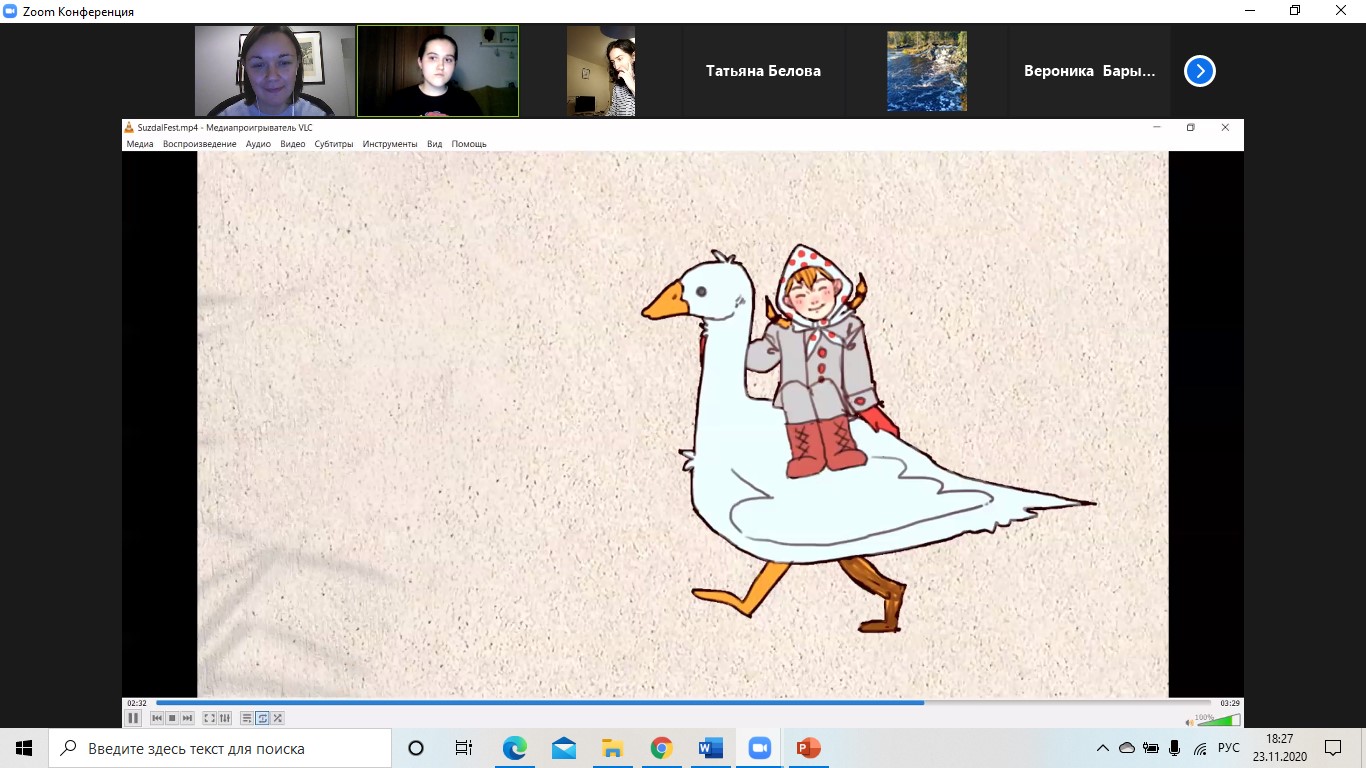Image resolution: width=1366 pixels, height=768 pixels.
Task: Open the Видео menu
Action: click(x=293, y=144)
